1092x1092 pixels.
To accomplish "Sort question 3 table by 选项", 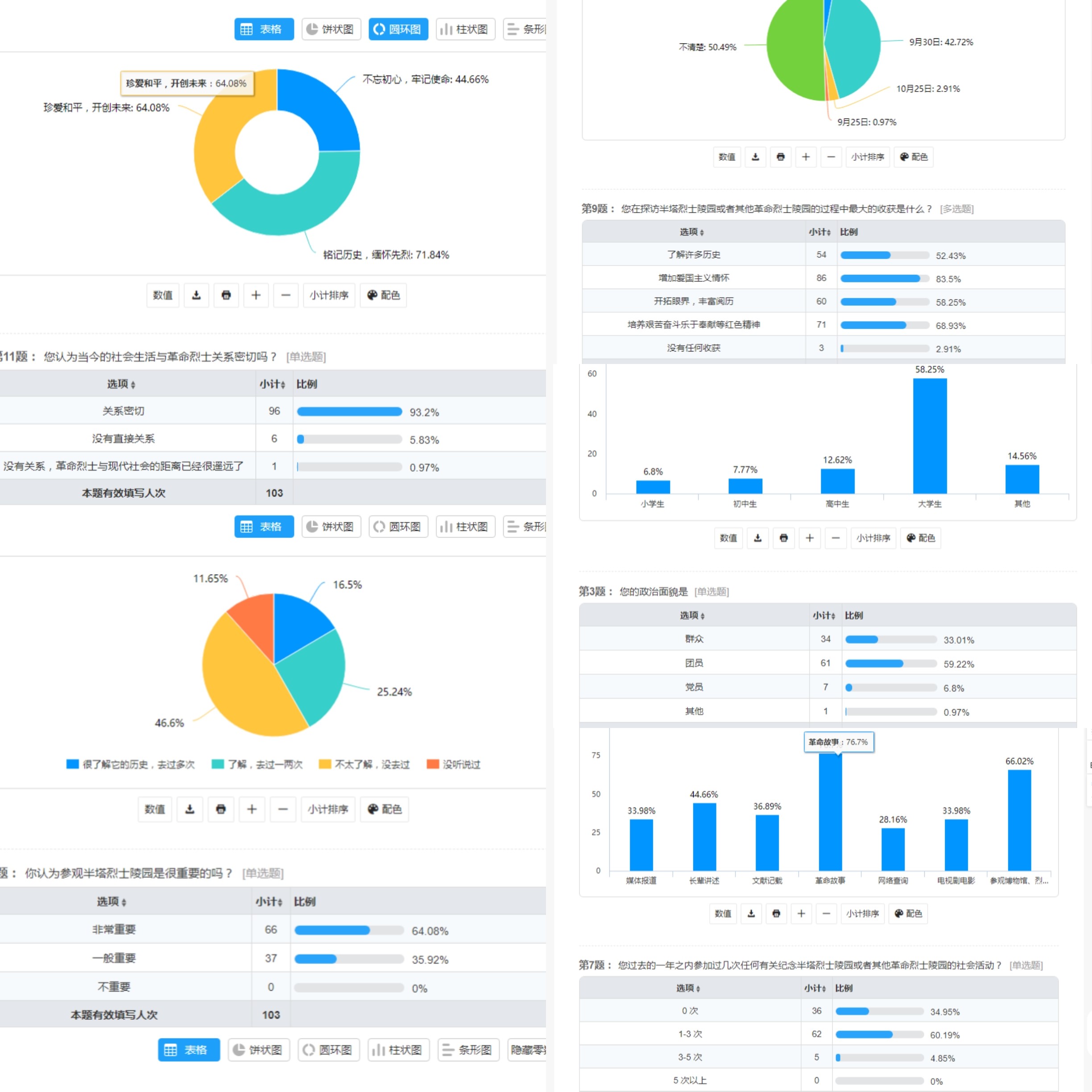I will pos(692,616).
